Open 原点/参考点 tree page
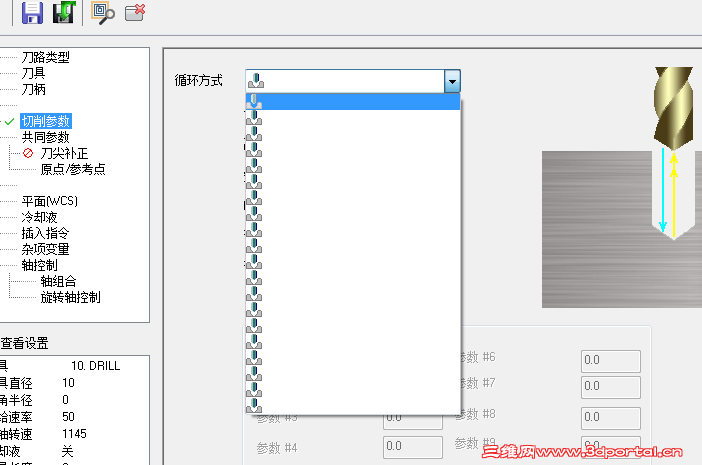 coord(73,169)
